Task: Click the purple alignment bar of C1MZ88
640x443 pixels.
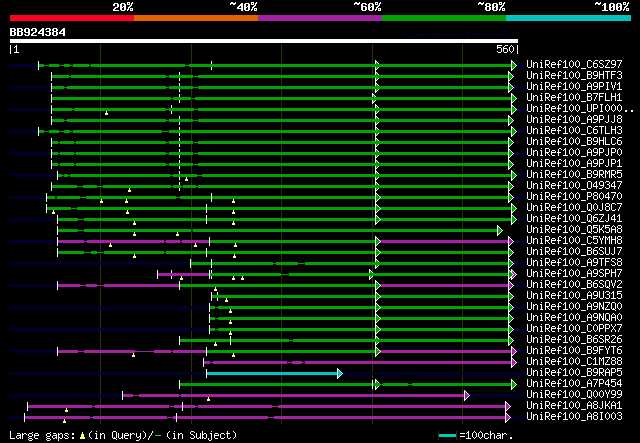Action: click(358, 362)
